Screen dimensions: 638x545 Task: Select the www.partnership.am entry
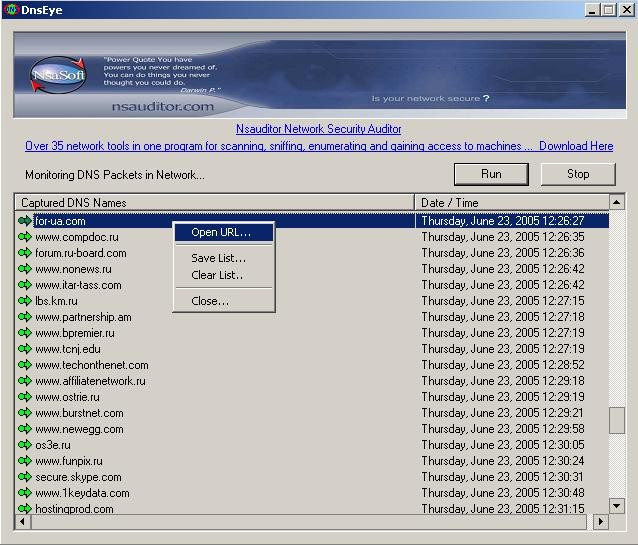coord(83,317)
